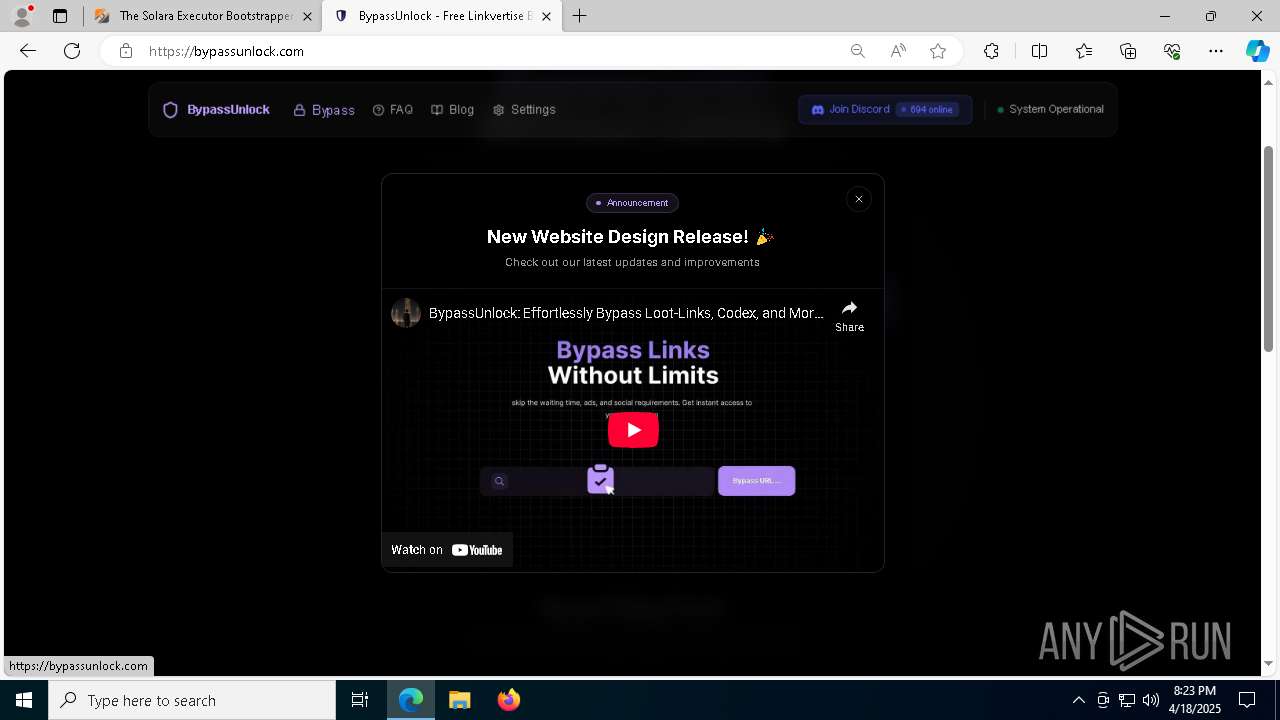This screenshot has width=1280, height=720.
Task: Click the zoom magnifier icon in address bar
Action: tap(857, 51)
